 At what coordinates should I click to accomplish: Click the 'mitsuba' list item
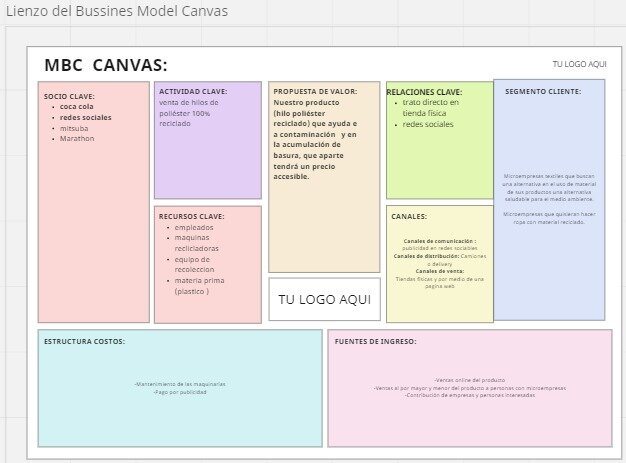[74, 128]
